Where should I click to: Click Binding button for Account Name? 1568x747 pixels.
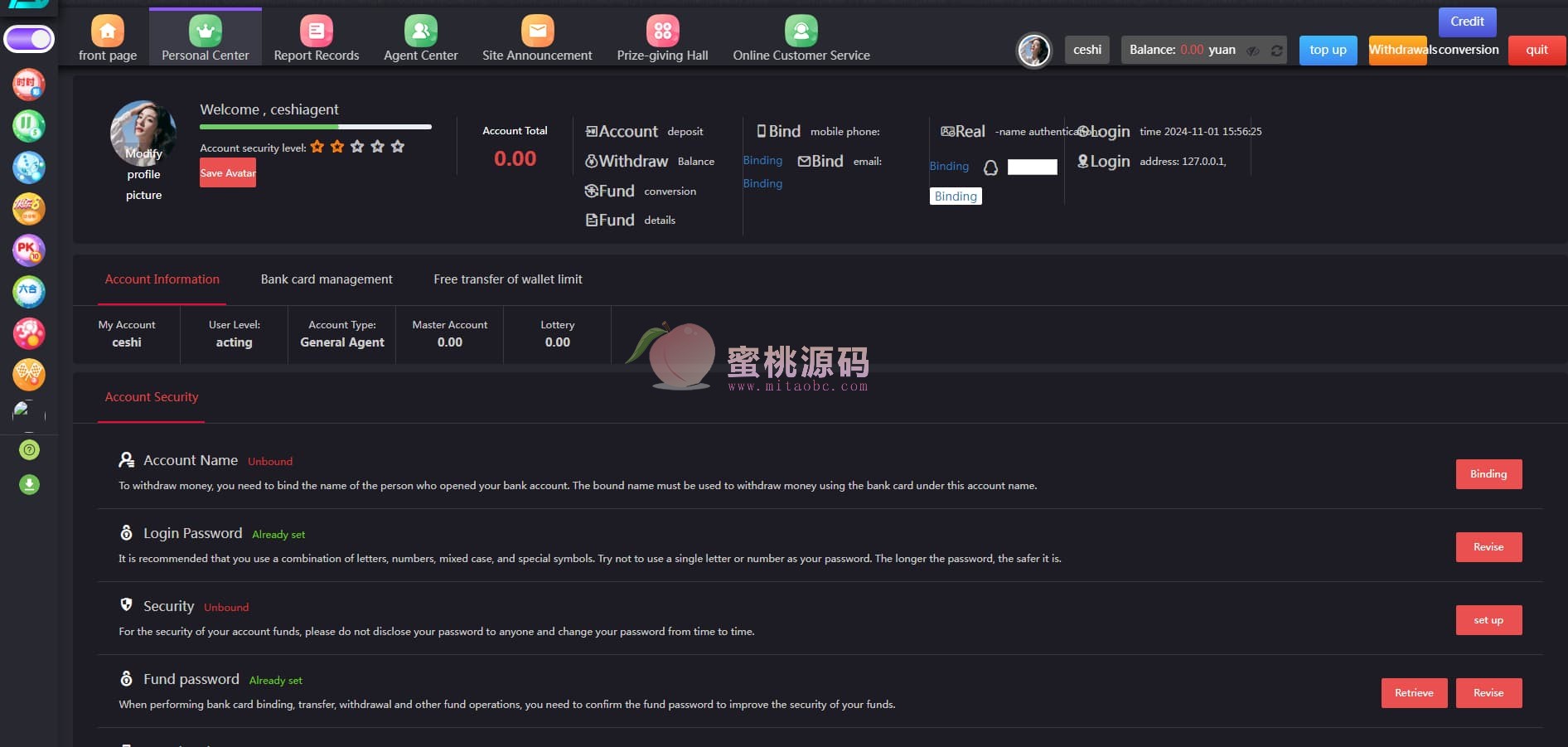[x=1488, y=474]
